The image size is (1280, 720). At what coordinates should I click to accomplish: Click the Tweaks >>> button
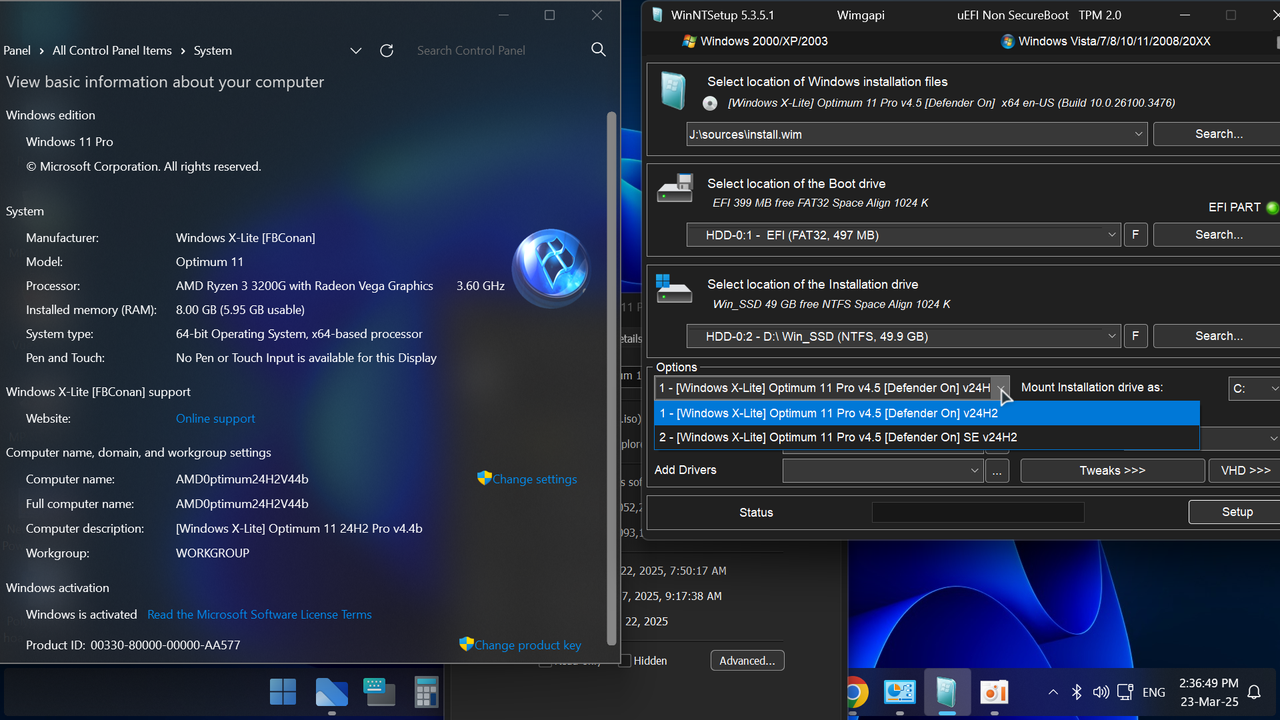click(x=1112, y=470)
